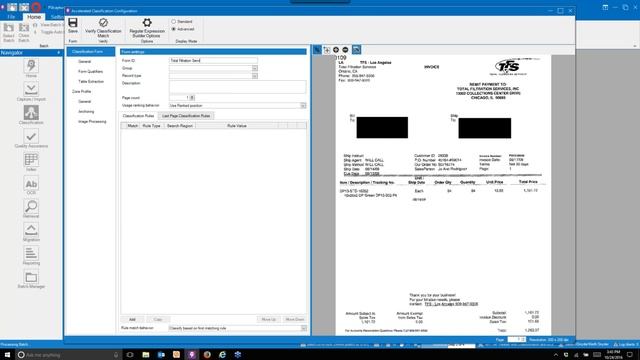Click the fit image viewer toolbar icon

[356, 50]
